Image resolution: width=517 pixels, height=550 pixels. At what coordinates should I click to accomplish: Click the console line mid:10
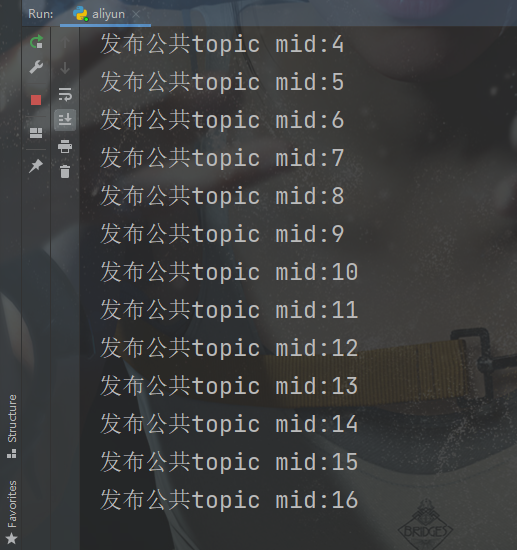pyautogui.click(x=229, y=272)
